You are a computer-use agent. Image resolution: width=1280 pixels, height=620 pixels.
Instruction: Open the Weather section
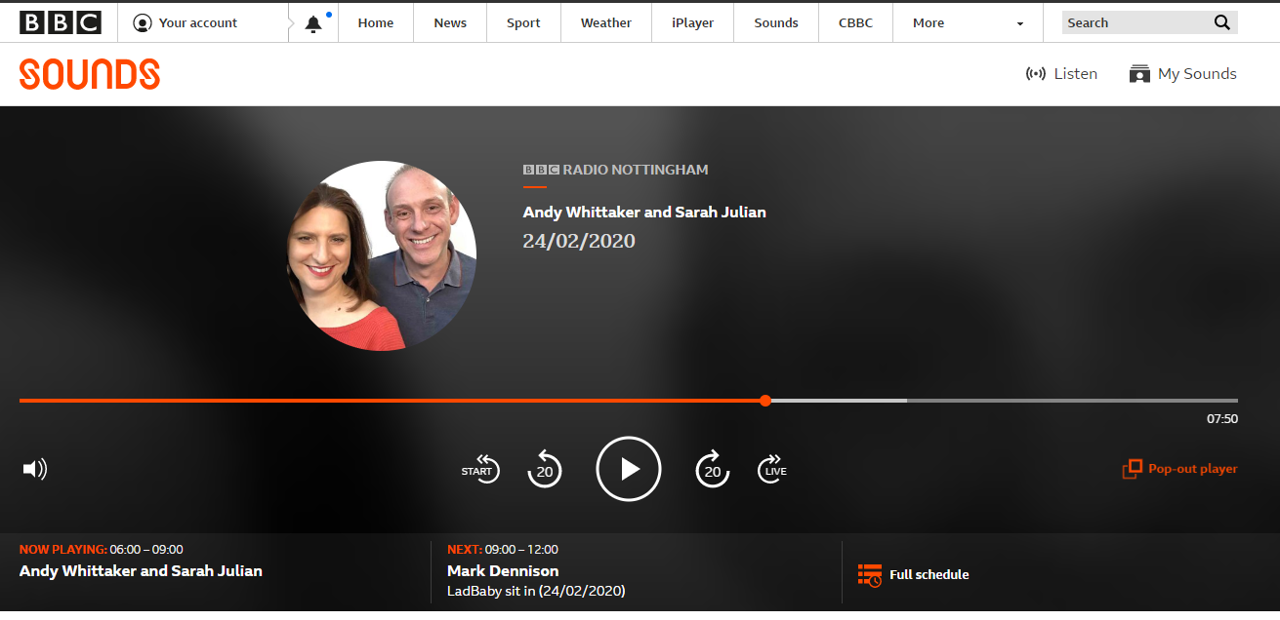tap(606, 23)
